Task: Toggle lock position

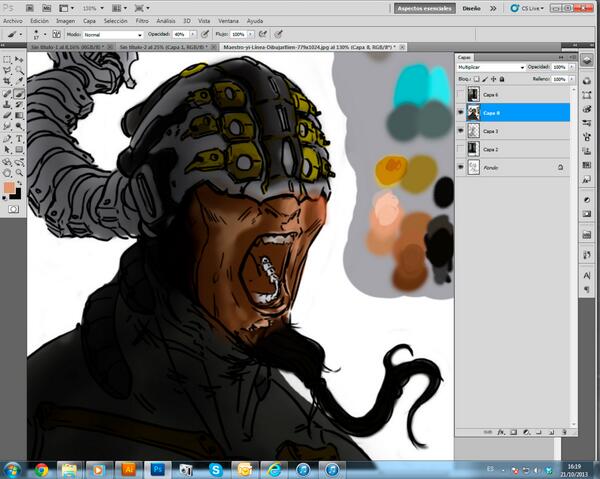Action: (493, 79)
